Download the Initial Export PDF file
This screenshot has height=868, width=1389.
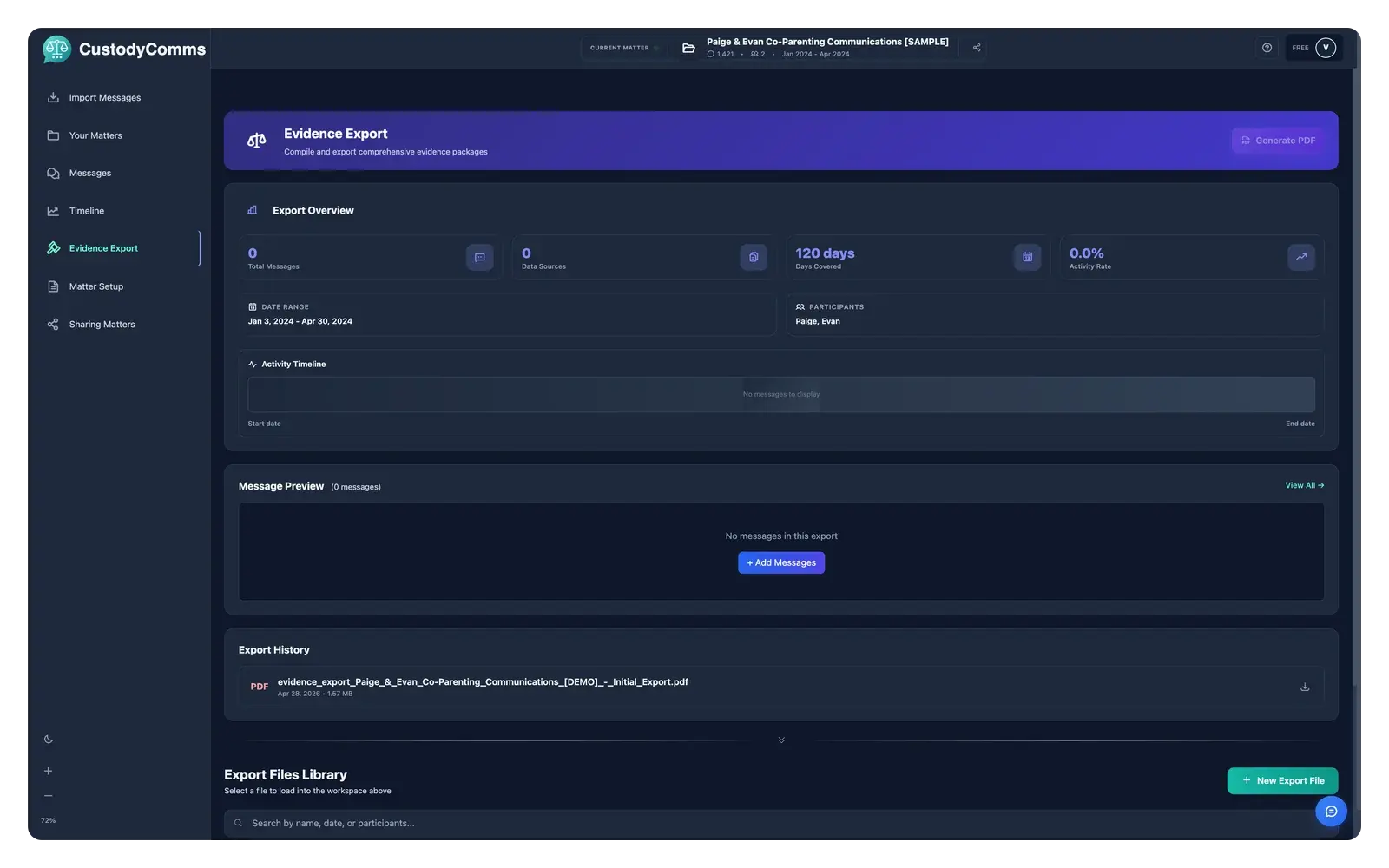click(1305, 687)
